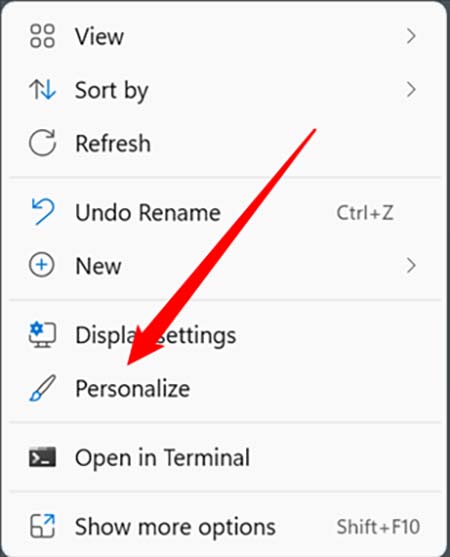The width and height of the screenshot is (450, 557).
Task: Click the Display settings monitor icon
Action: coord(42,335)
